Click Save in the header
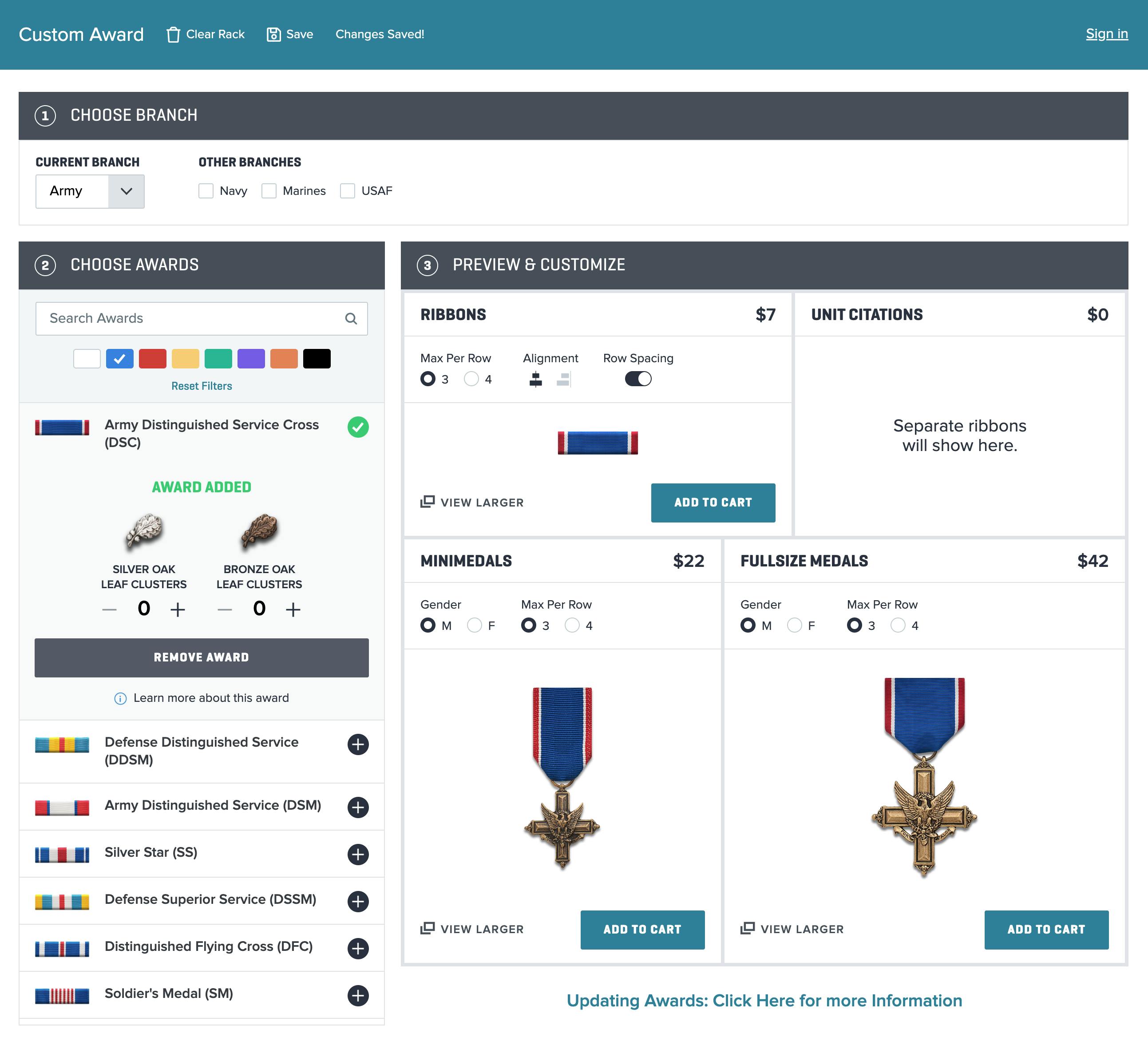 click(x=290, y=34)
